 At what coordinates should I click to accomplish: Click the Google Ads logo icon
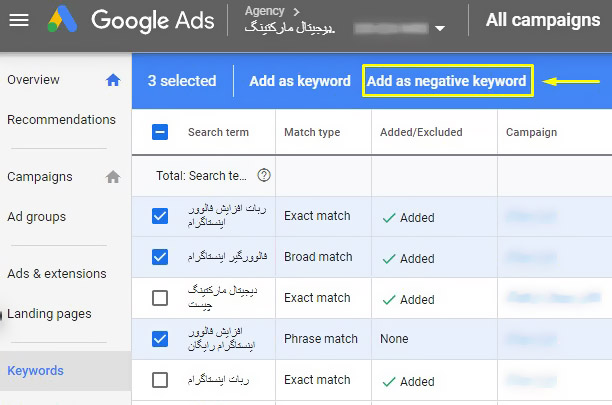(x=62, y=19)
